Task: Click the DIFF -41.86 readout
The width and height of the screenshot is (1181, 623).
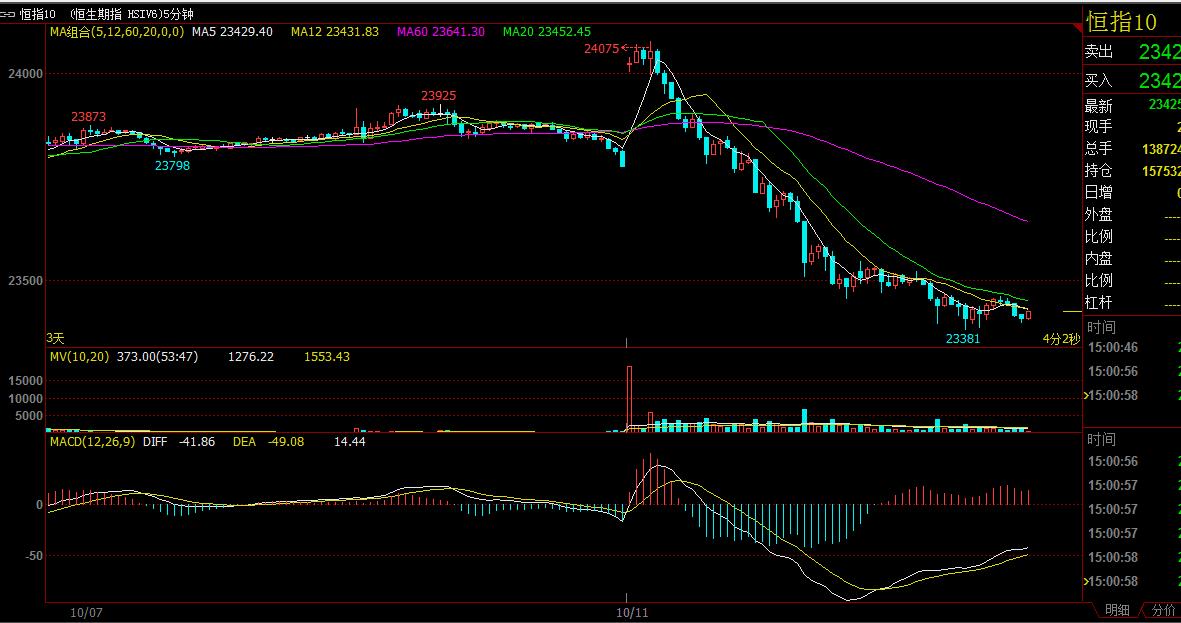Action: coord(179,441)
